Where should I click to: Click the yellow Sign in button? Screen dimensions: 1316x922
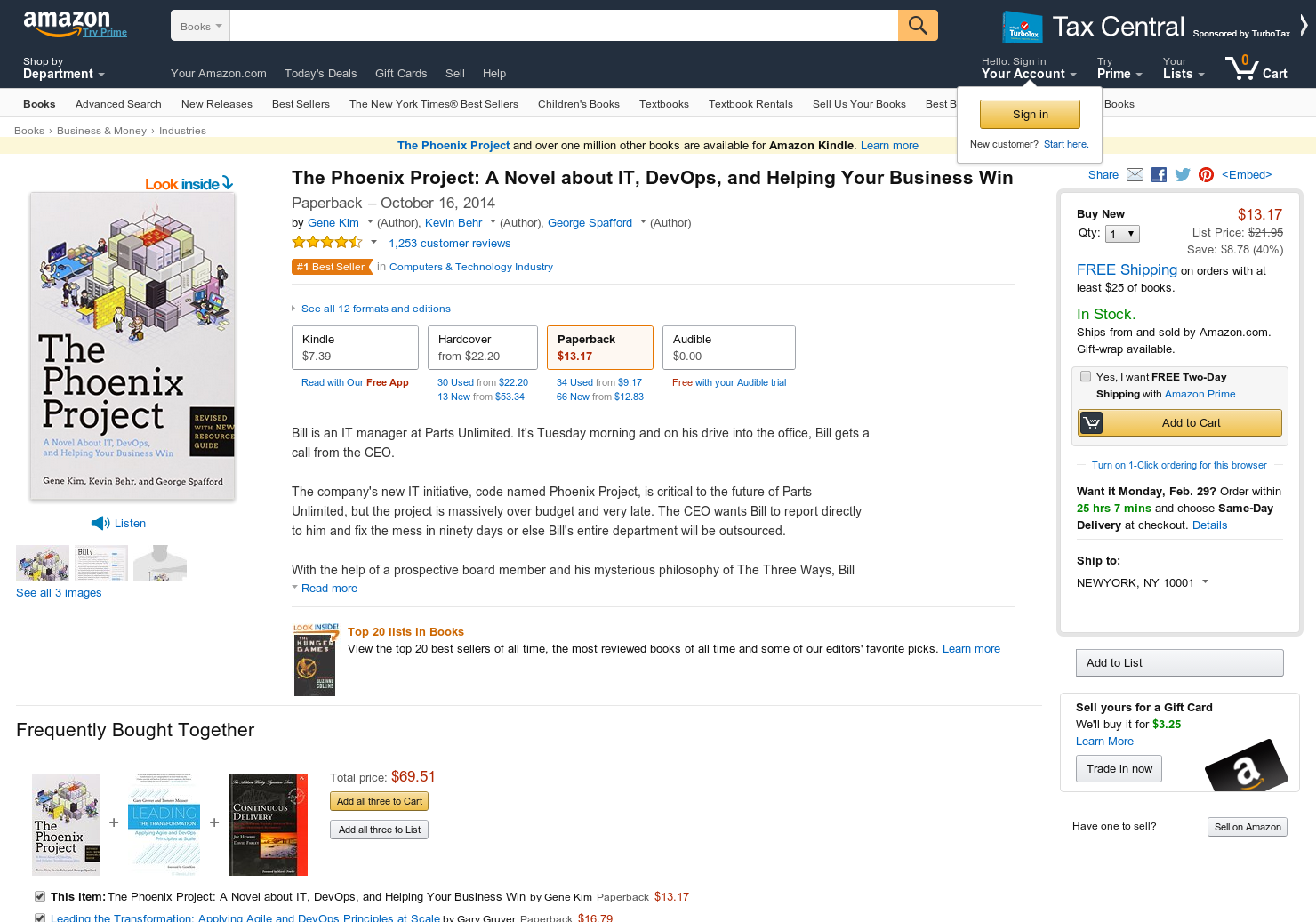[x=1030, y=114]
